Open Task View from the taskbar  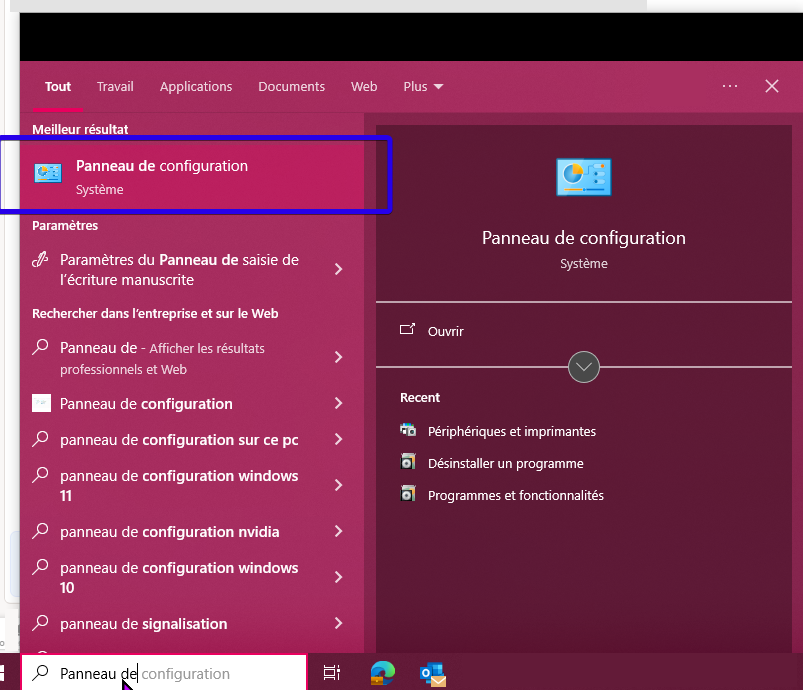click(x=332, y=673)
